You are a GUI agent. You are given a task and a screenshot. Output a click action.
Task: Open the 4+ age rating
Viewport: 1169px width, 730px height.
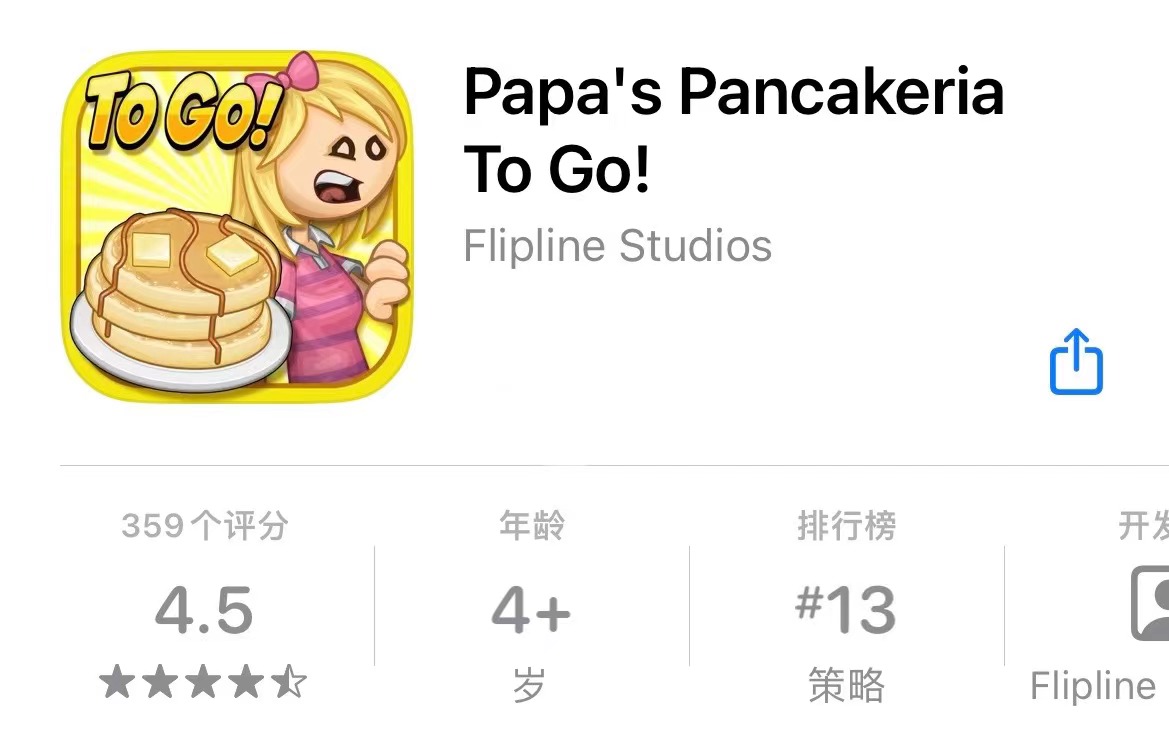coord(531,610)
